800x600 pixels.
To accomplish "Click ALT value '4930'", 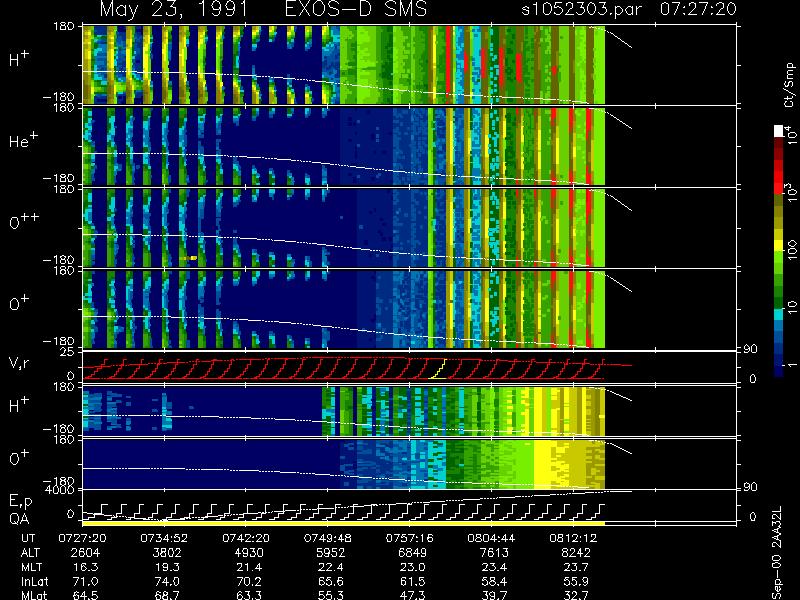I will [x=248, y=553].
